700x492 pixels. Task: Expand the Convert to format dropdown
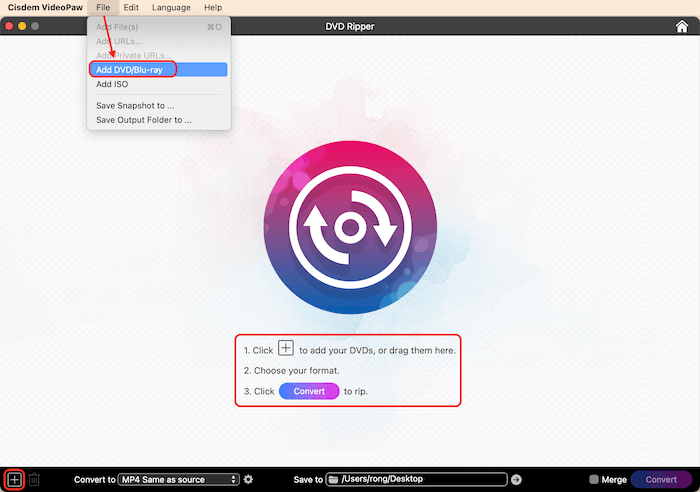click(x=179, y=480)
